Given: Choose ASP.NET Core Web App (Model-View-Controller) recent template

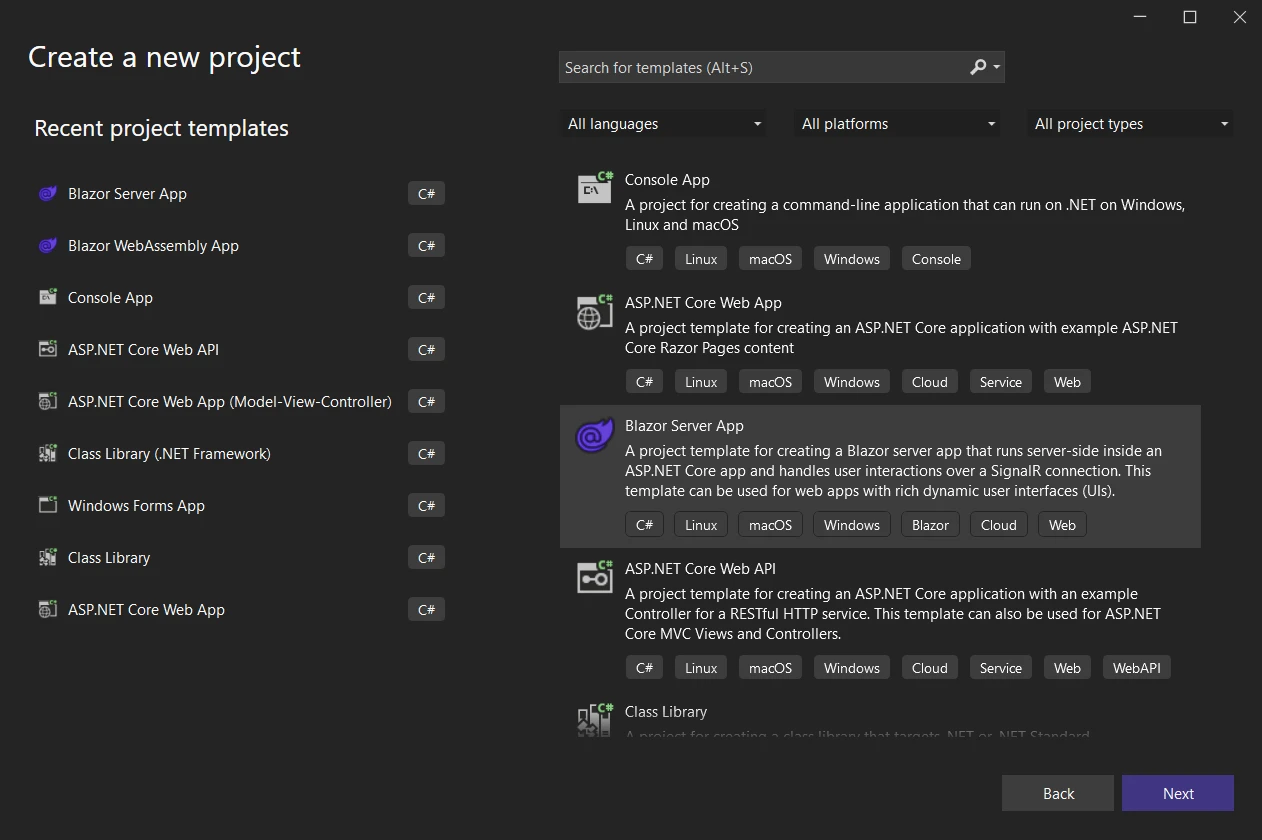Looking at the screenshot, I should (x=229, y=402).
